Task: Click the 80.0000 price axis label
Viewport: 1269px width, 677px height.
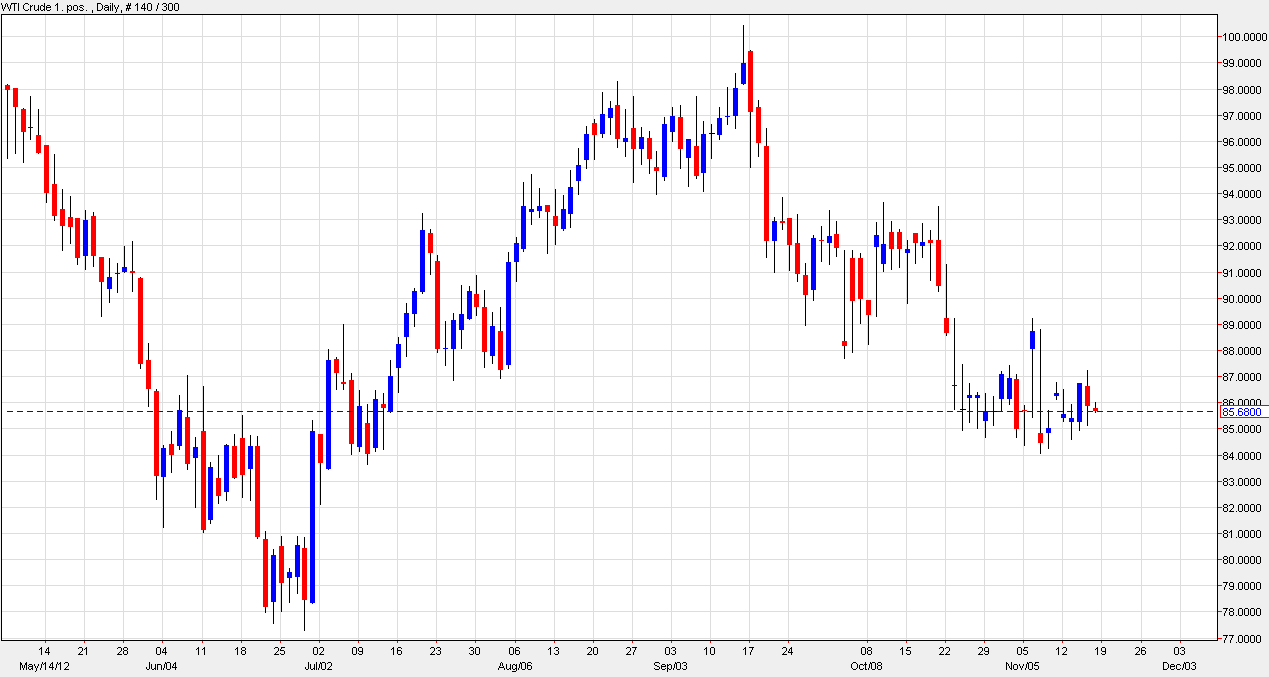Action: click(1241, 560)
